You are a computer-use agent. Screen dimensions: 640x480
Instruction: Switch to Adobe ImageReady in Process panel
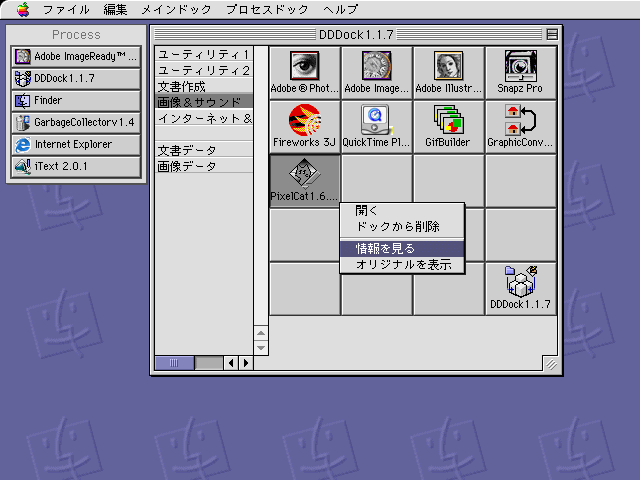click(76, 56)
